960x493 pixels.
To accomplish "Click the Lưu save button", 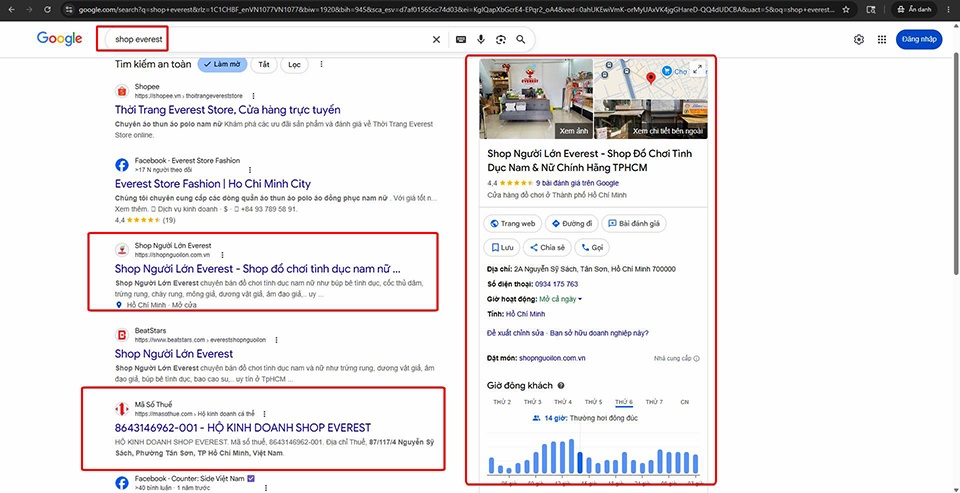I will [x=501, y=247].
